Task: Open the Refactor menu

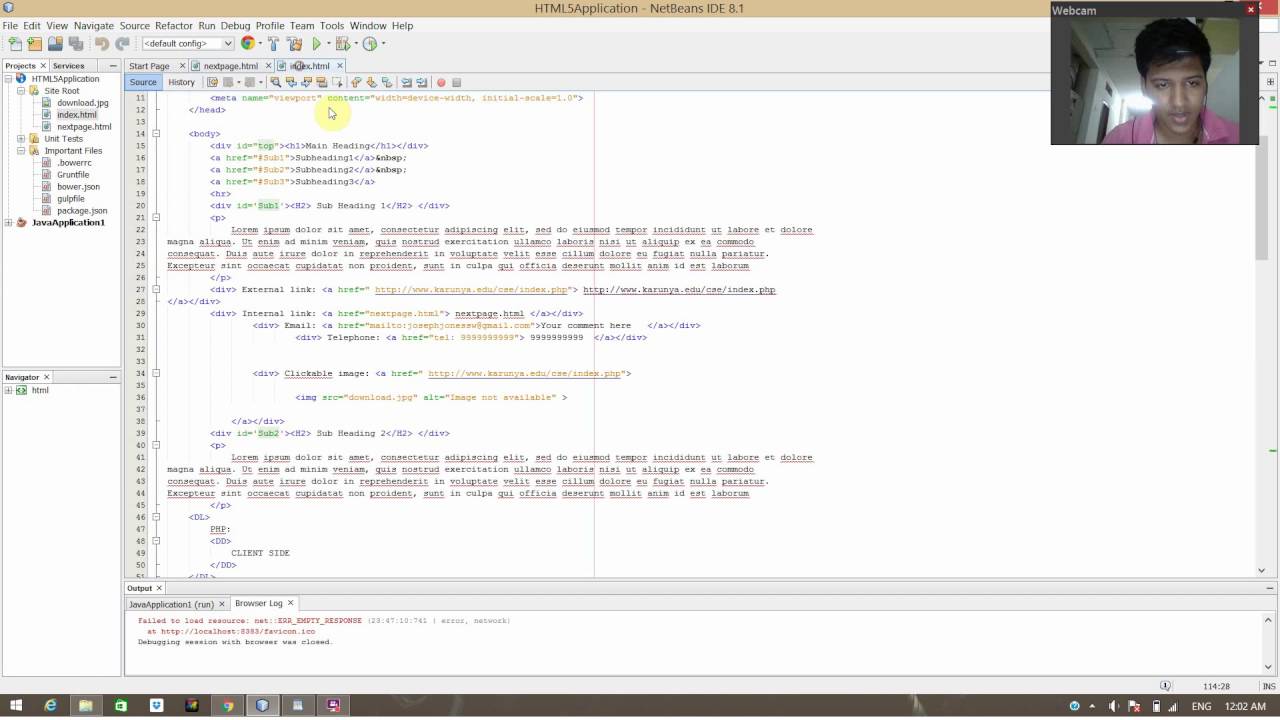Action: point(174,26)
